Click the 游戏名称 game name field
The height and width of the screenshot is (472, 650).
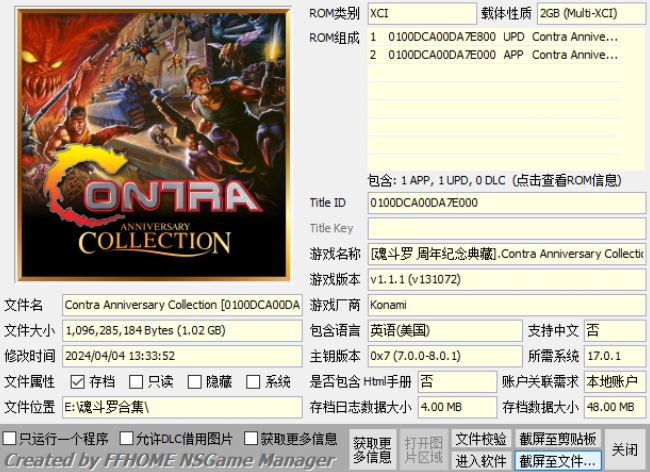507,254
